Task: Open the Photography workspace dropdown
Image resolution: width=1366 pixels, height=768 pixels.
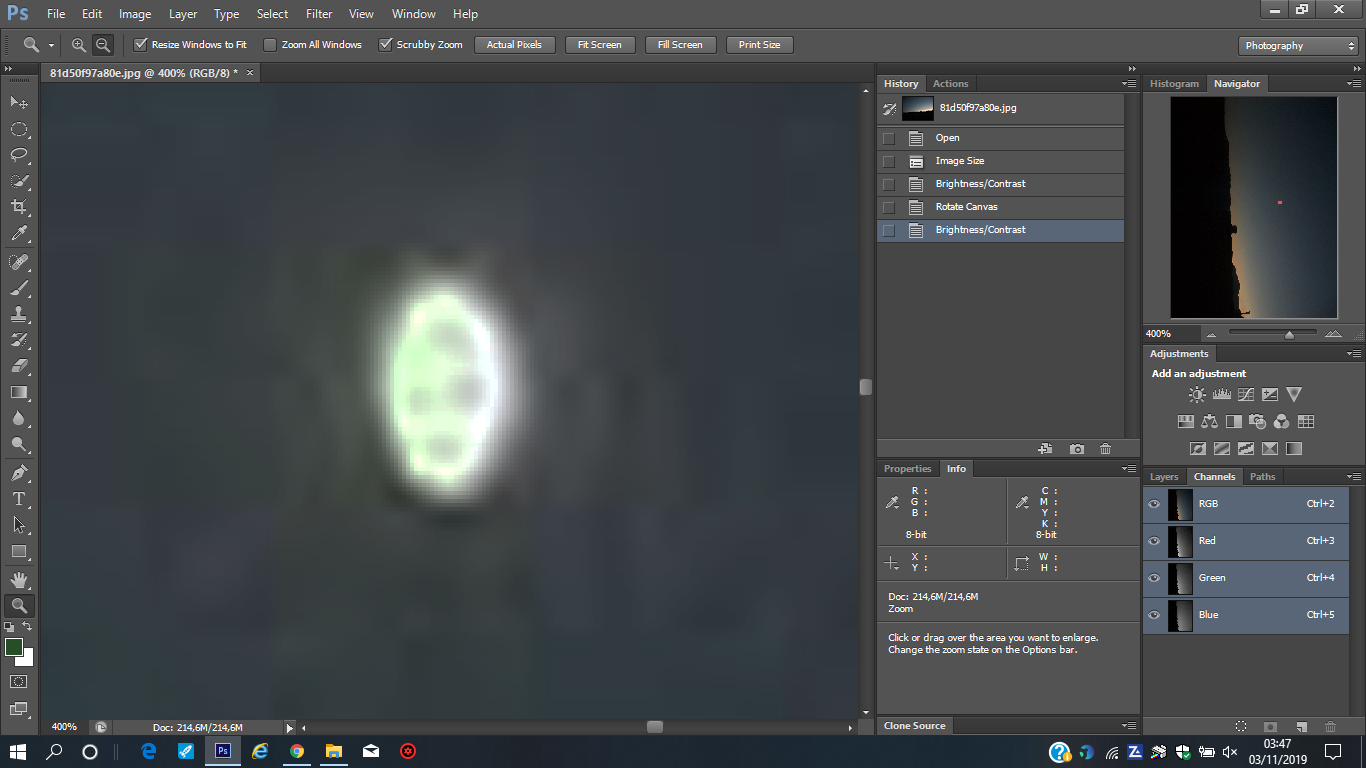Action: click(x=1297, y=46)
